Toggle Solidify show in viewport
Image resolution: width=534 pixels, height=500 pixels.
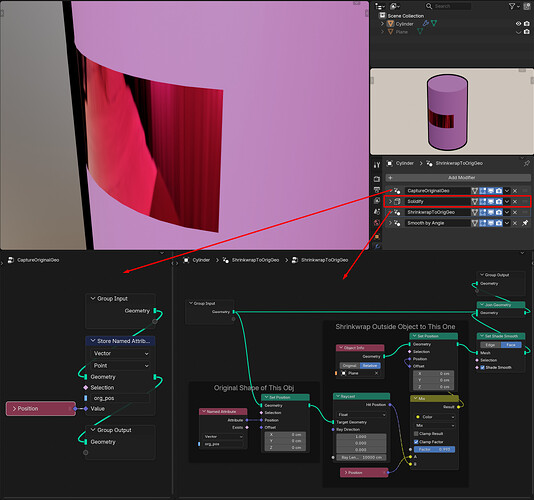point(491,201)
